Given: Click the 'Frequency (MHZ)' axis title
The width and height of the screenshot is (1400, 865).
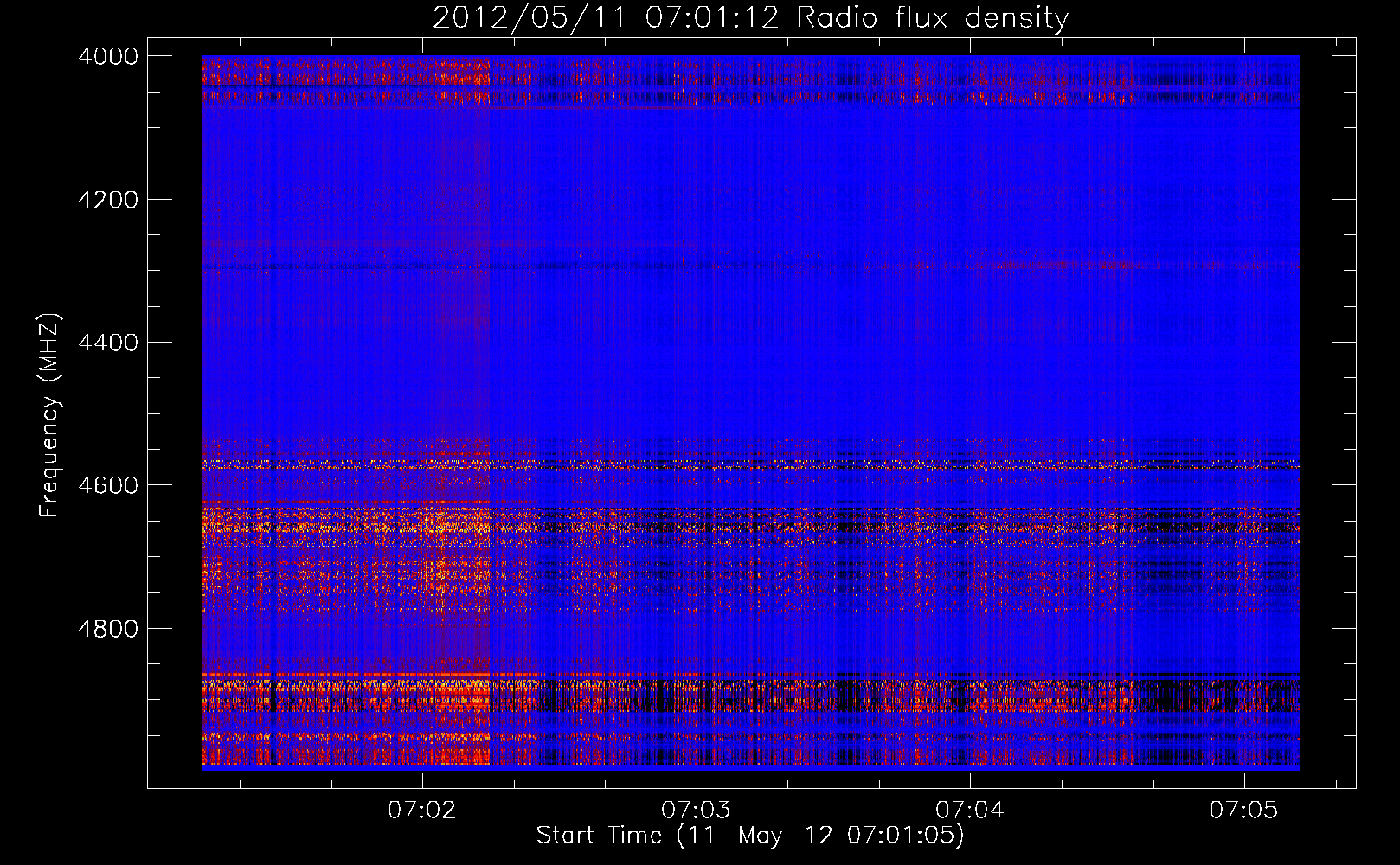Looking at the screenshot, I should click(49, 415).
